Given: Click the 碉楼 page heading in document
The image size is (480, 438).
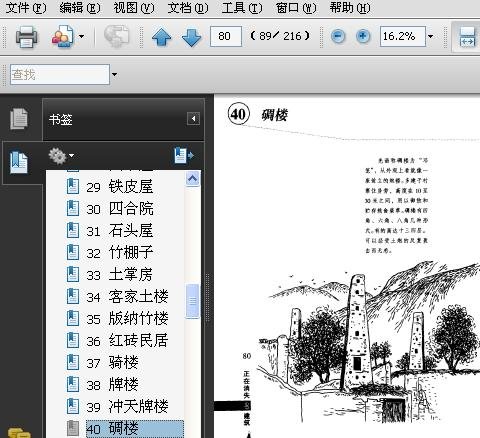Looking at the screenshot, I should point(274,115).
